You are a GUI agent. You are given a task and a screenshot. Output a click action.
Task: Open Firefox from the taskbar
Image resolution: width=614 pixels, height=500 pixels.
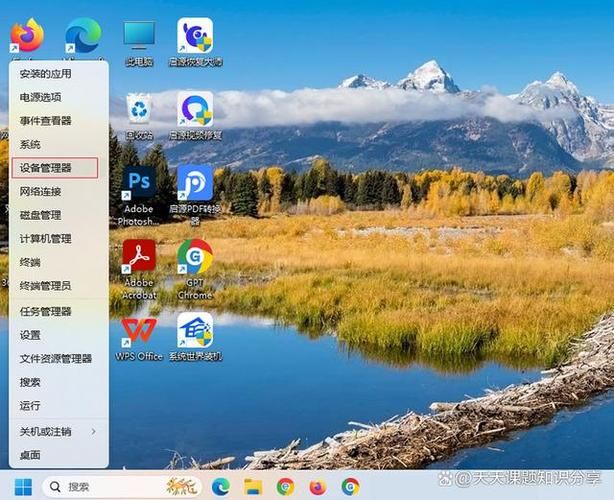tap(318, 487)
